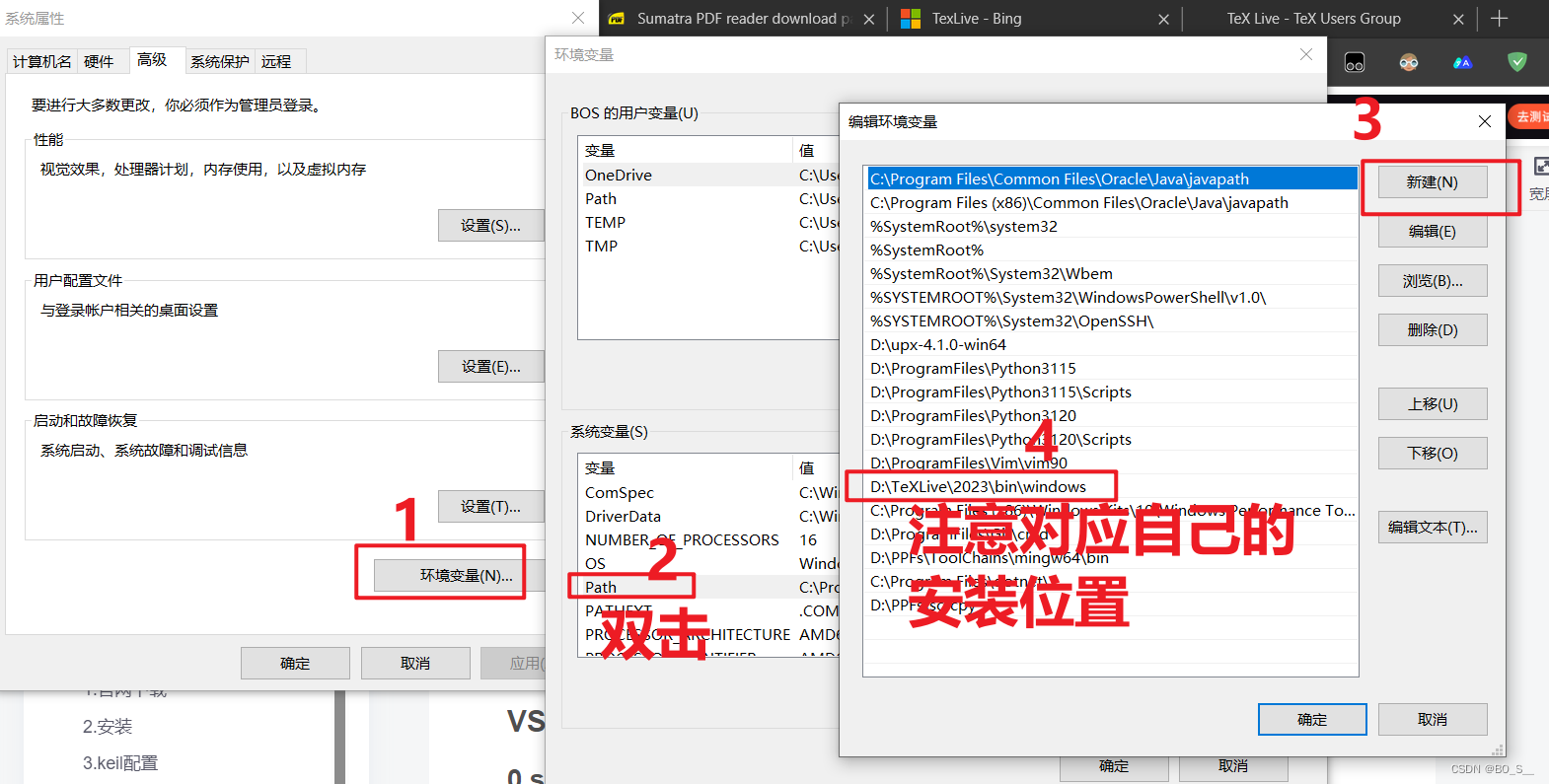Click the 删除(D) button
The width and height of the screenshot is (1549, 784).
(1433, 330)
